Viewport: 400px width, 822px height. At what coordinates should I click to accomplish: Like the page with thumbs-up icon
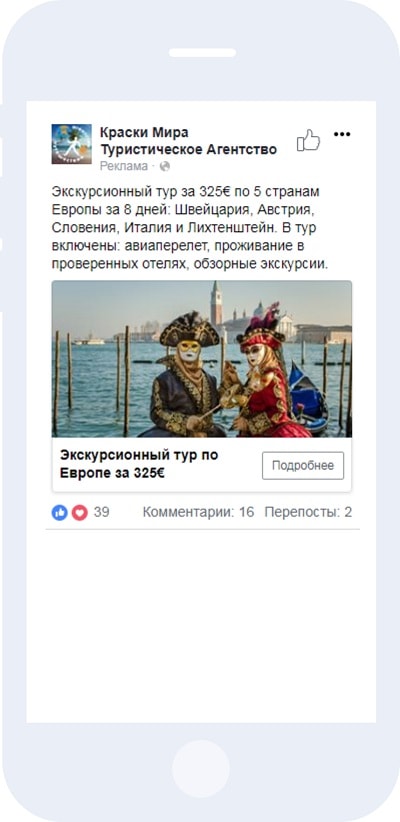308,140
